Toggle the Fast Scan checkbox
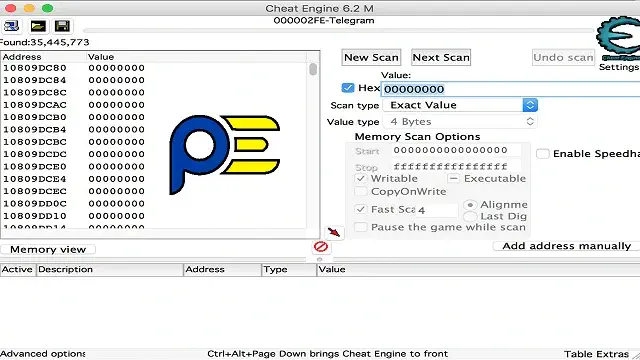The height and width of the screenshot is (360, 640). click(x=360, y=209)
